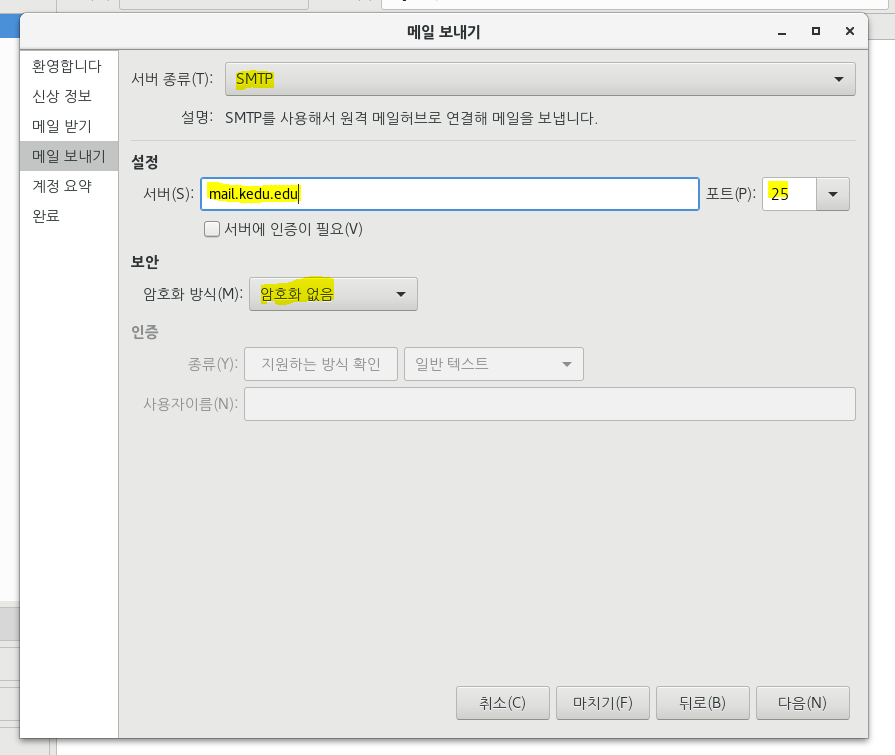Select 메일 보내기 in the sidebar

(68, 156)
